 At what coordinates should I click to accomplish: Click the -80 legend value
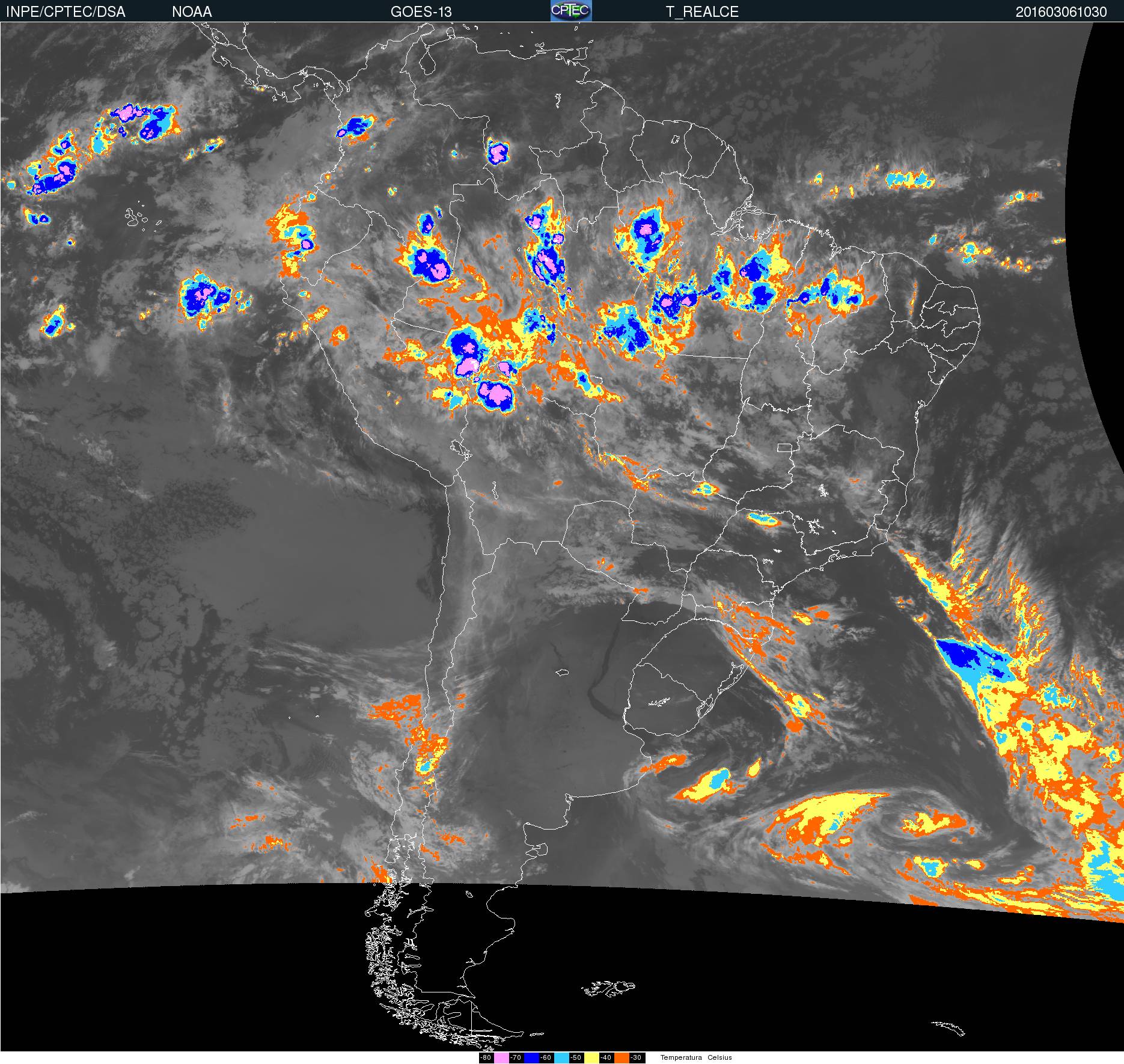point(486,1057)
